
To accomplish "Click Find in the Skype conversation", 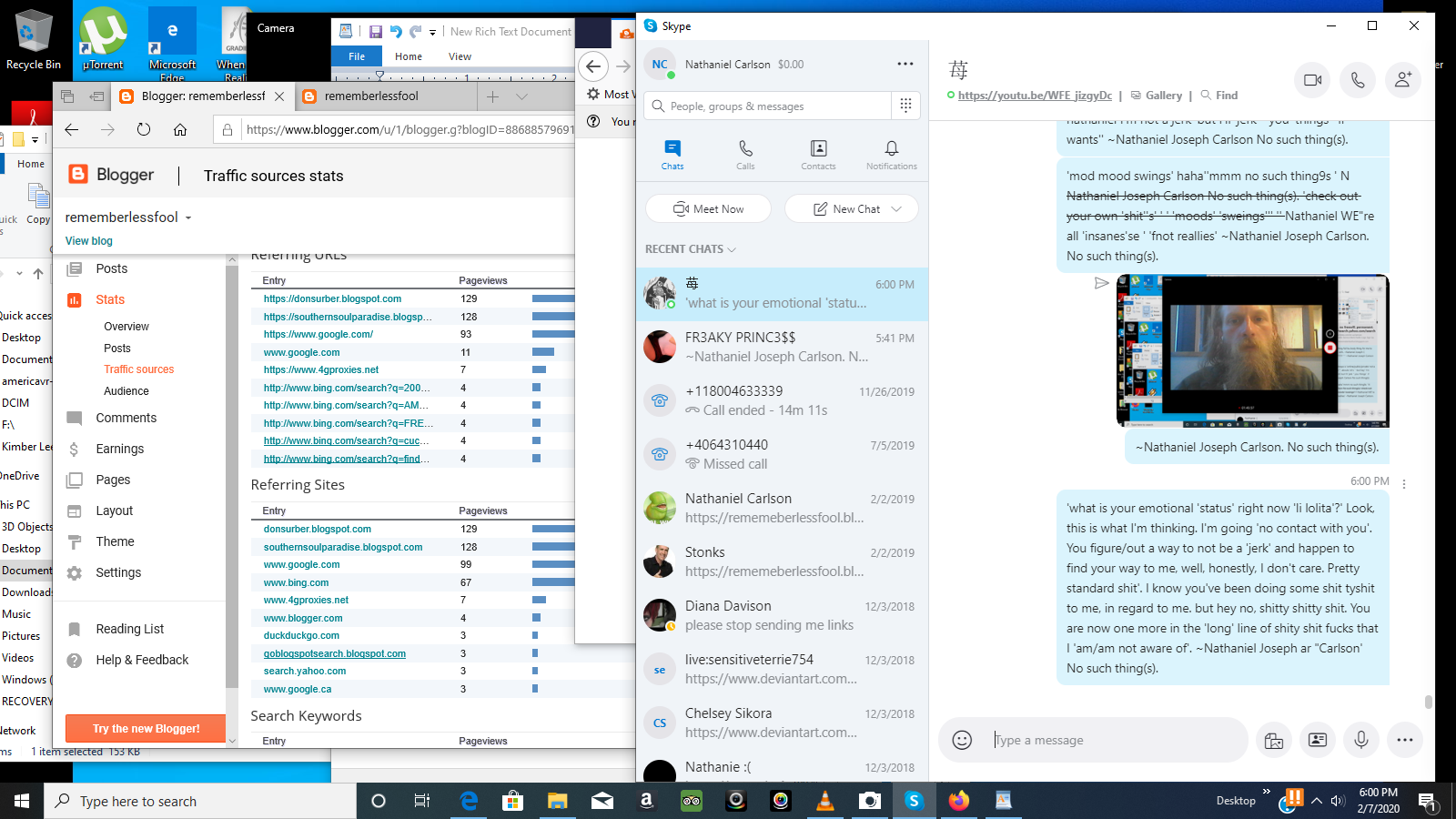I will click(1219, 95).
